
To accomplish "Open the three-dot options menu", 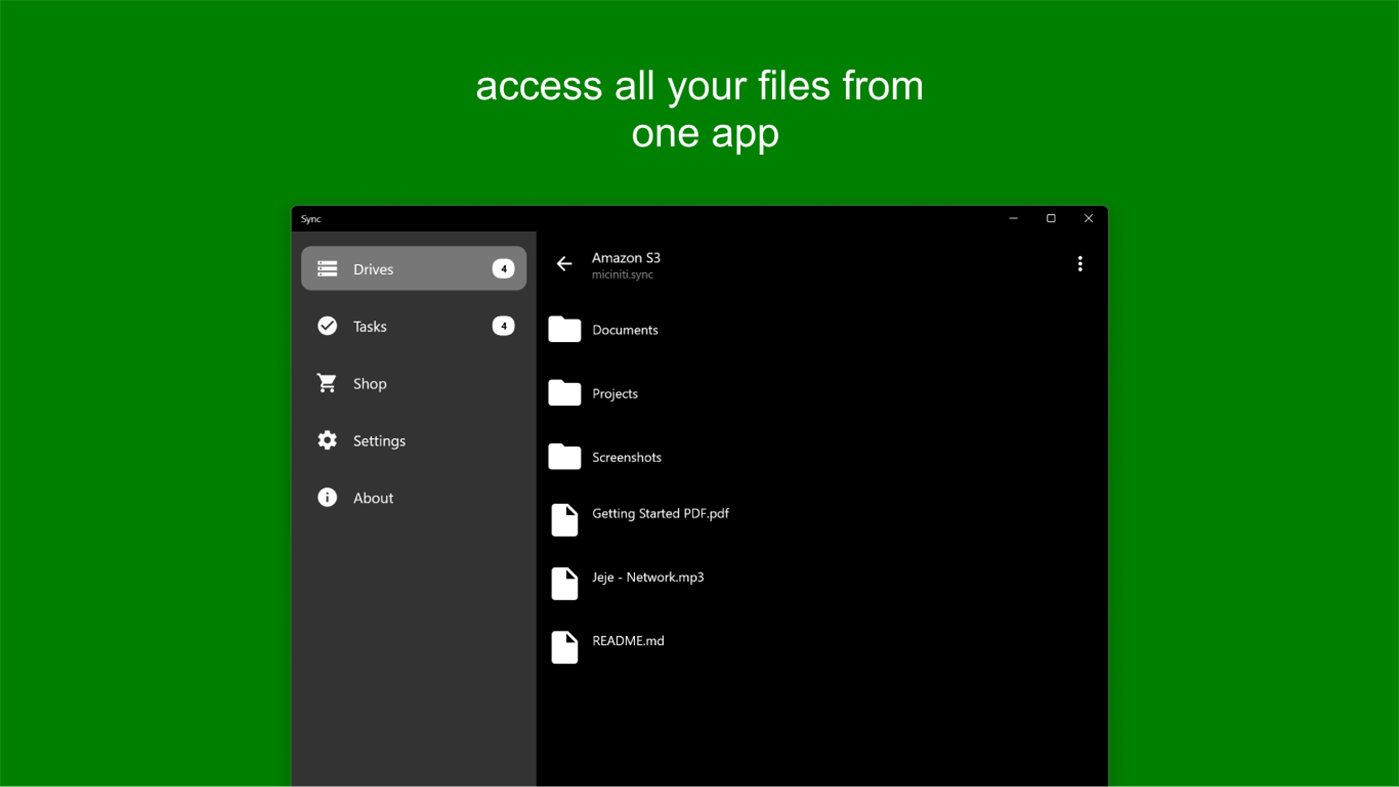I will 1080,263.
